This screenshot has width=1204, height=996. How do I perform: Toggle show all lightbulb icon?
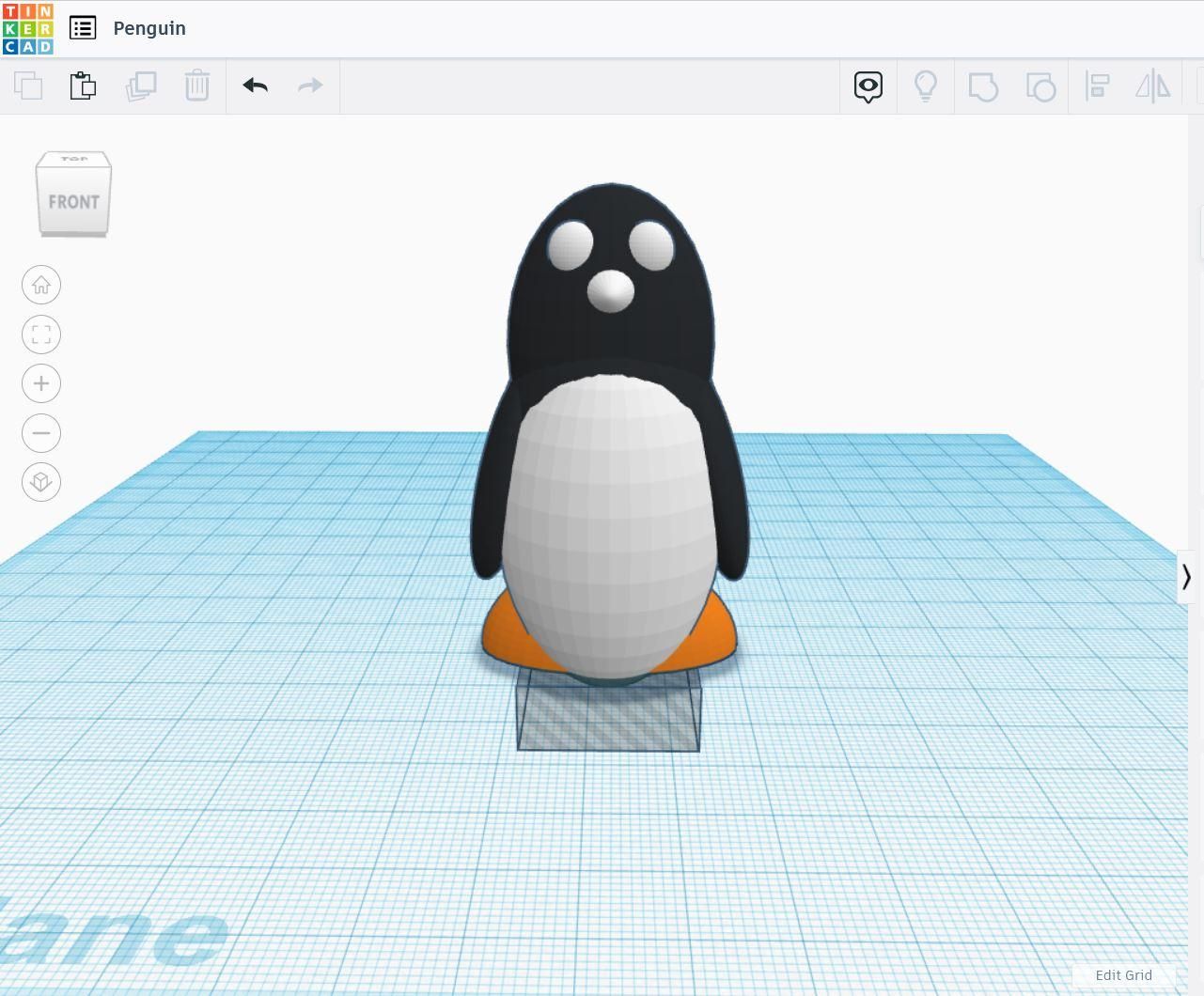click(926, 86)
